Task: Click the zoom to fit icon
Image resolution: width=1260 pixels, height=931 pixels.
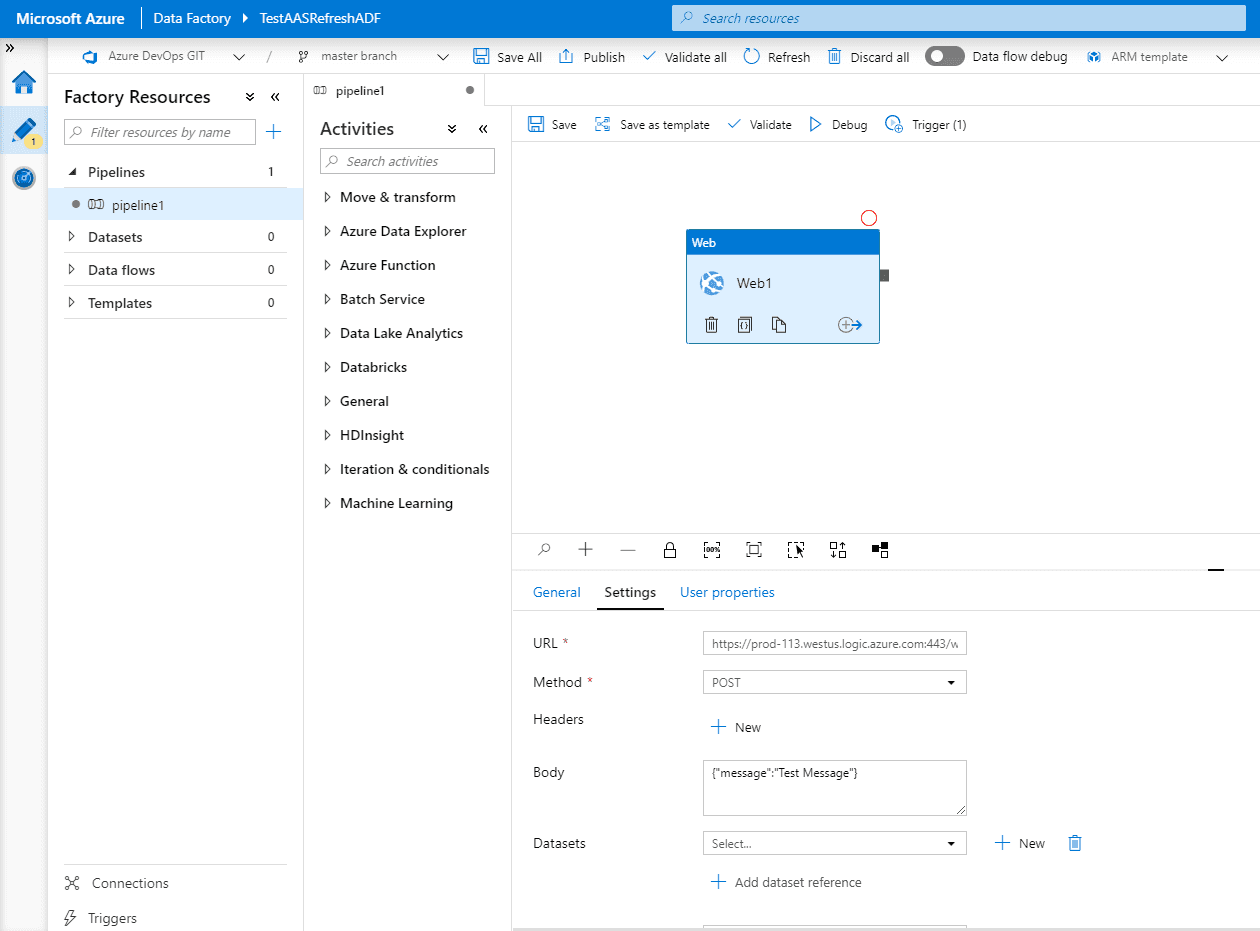Action: click(754, 550)
